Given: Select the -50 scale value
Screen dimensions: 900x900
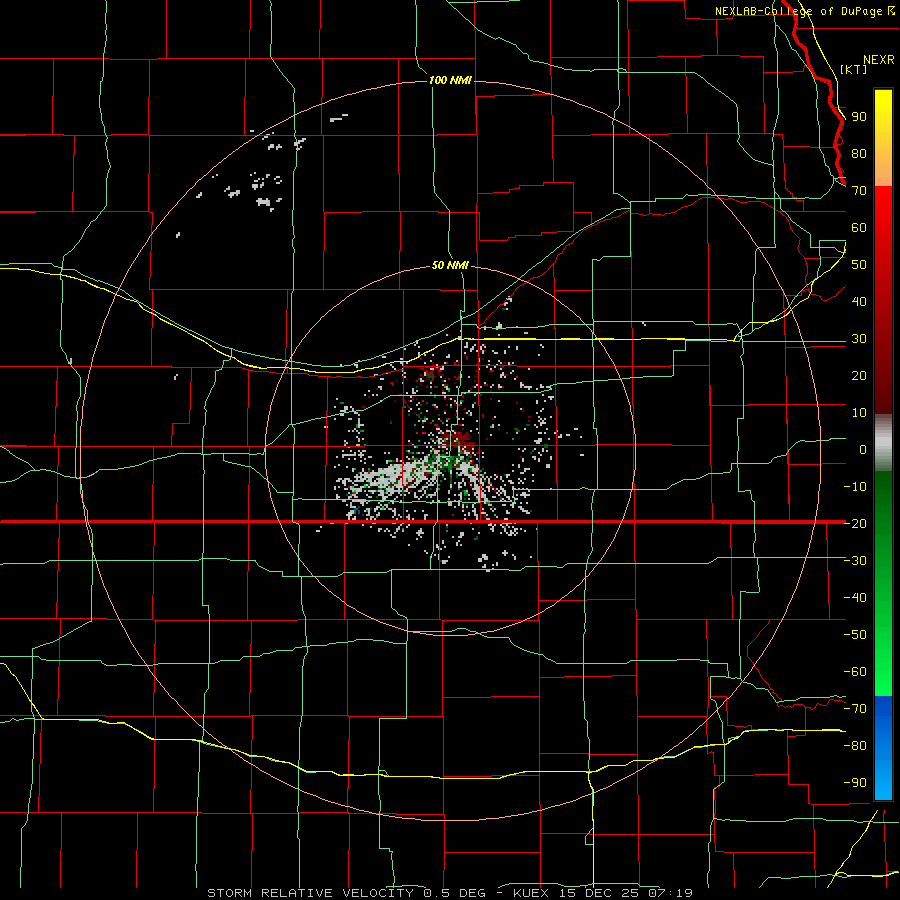Looking at the screenshot, I should (855, 634).
